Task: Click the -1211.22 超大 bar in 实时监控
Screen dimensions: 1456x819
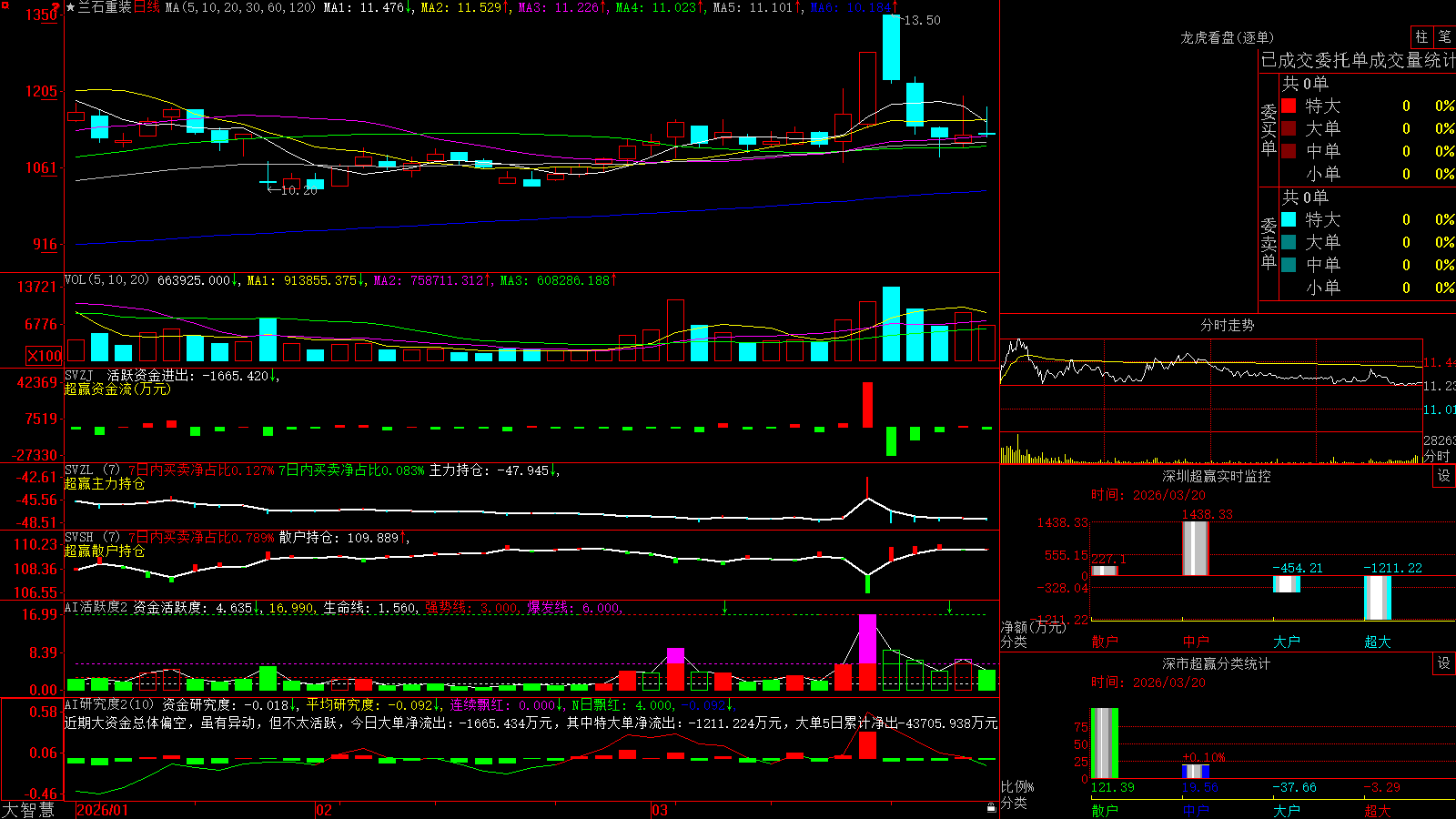Action: tap(1378, 598)
